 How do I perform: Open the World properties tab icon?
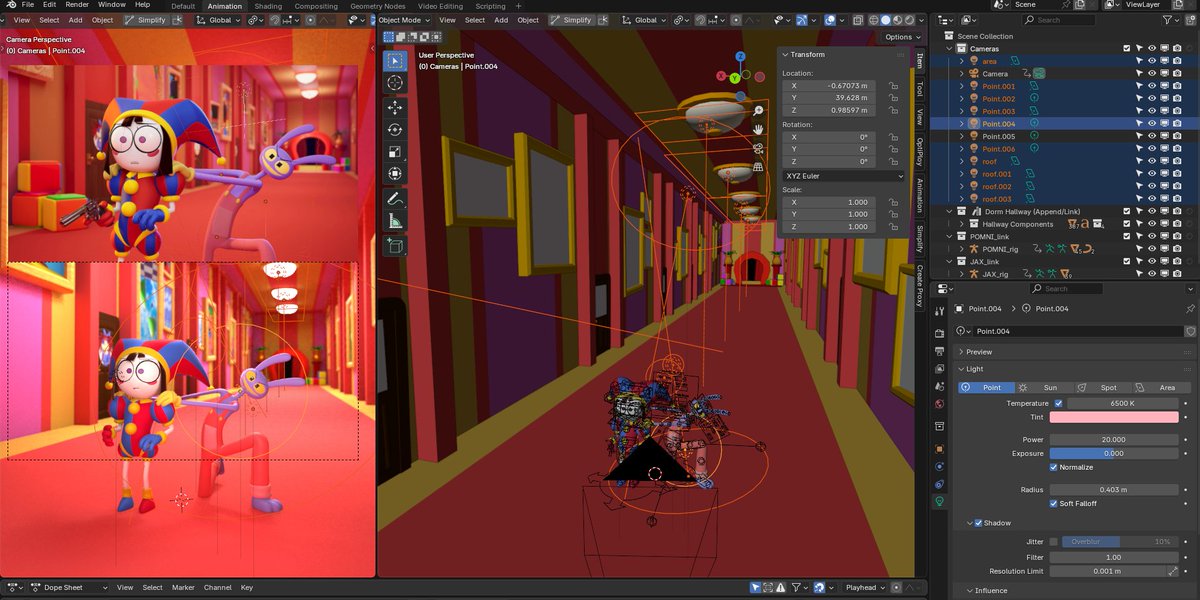940,404
